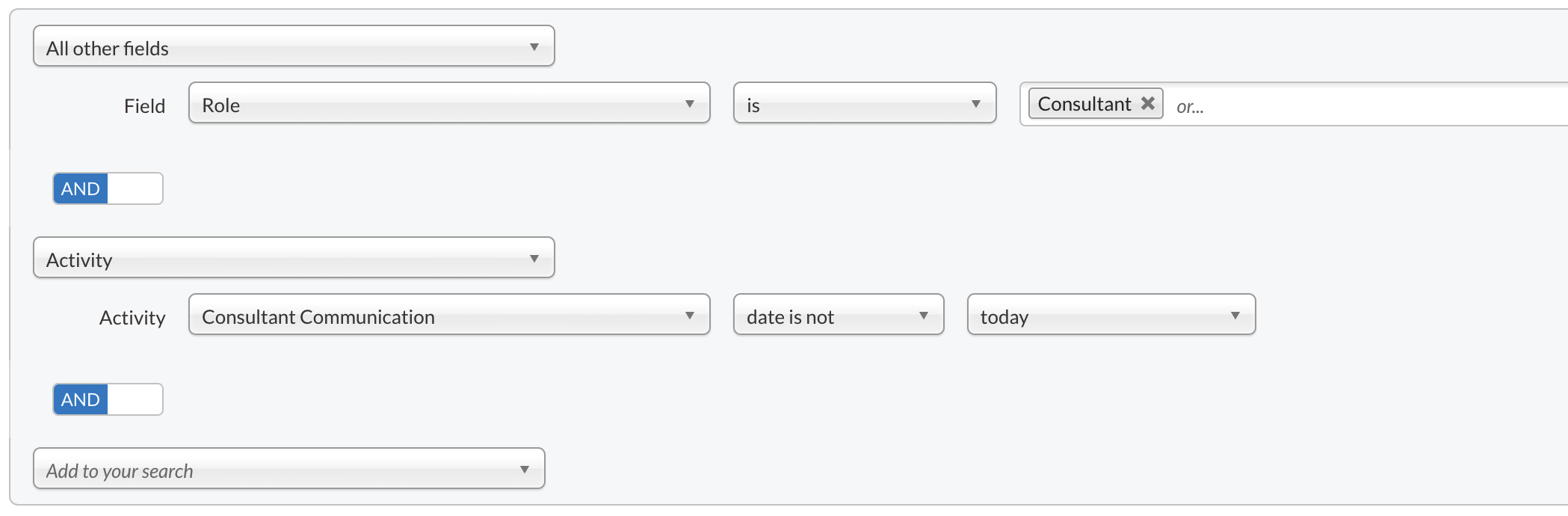Image resolution: width=1568 pixels, height=516 pixels.
Task: Open the 'date is not' dropdown
Action: tap(838, 316)
